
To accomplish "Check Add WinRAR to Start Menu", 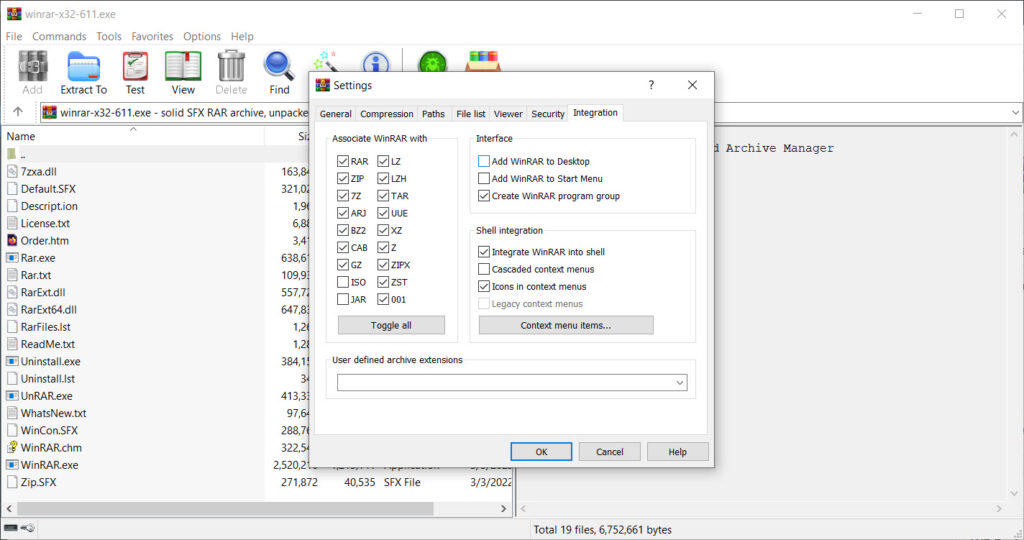I will click(484, 178).
